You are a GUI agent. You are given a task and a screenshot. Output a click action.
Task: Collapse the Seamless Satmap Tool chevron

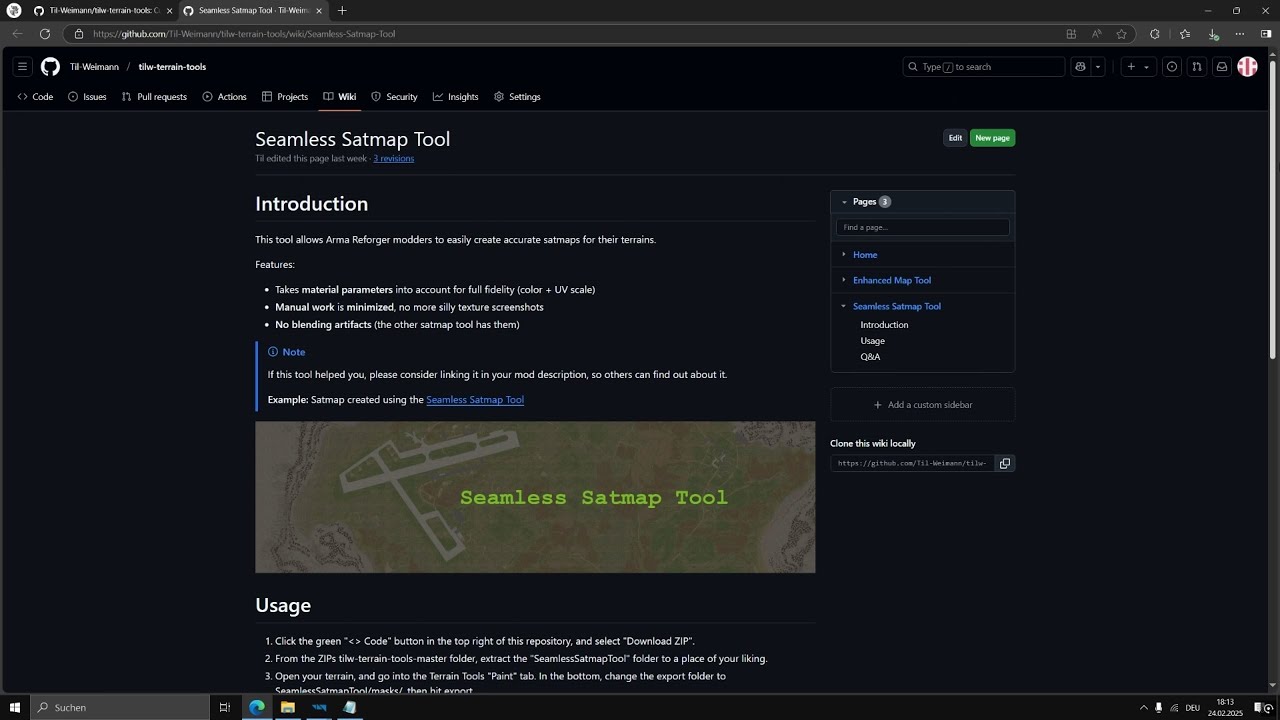click(x=844, y=306)
